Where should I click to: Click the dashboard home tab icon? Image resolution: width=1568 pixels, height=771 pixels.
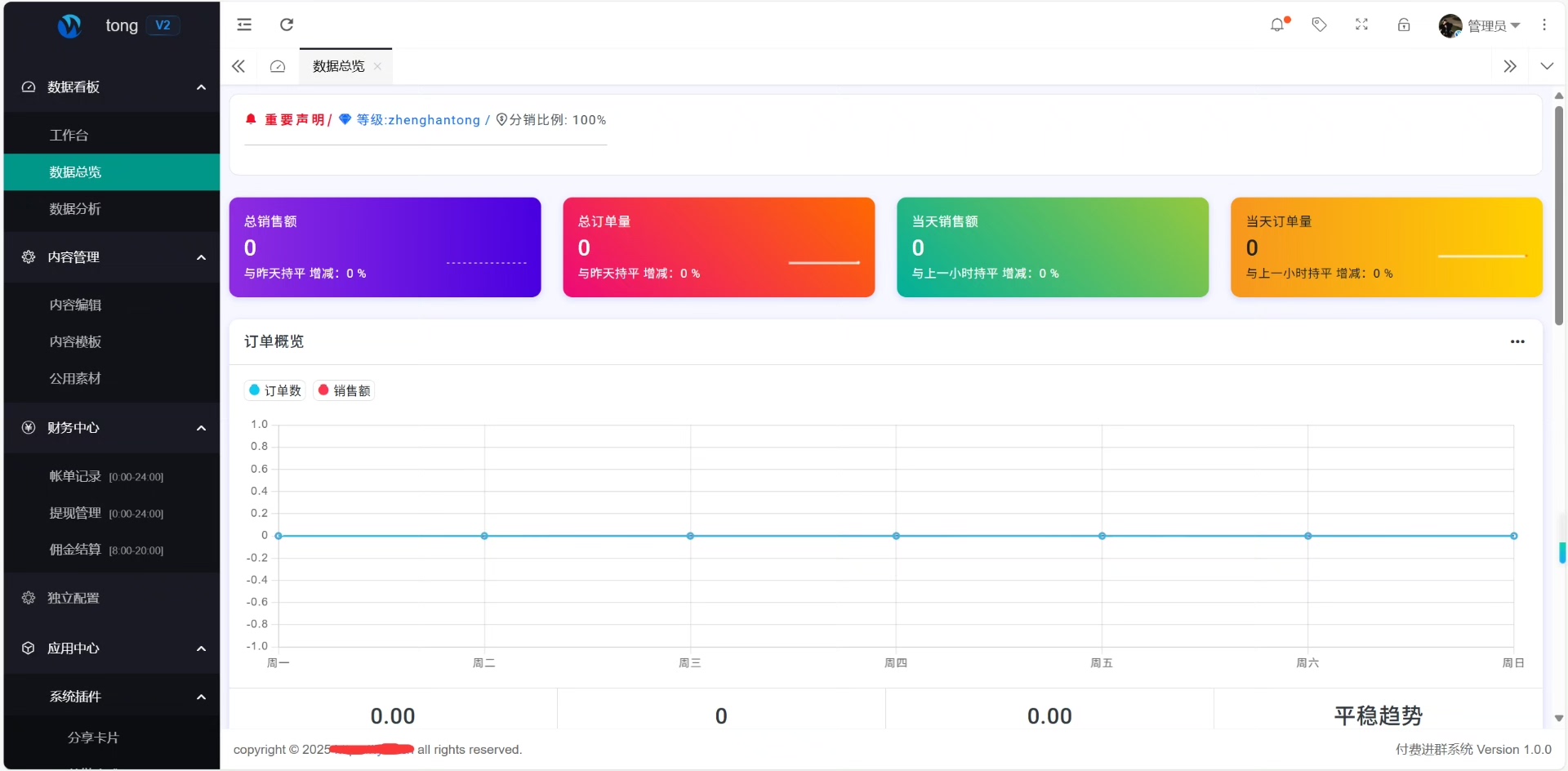tap(278, 66)
